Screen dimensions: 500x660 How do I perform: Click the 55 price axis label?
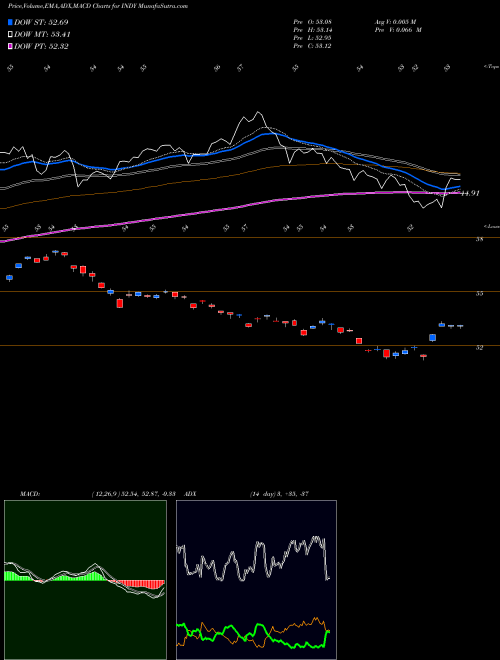480,294
